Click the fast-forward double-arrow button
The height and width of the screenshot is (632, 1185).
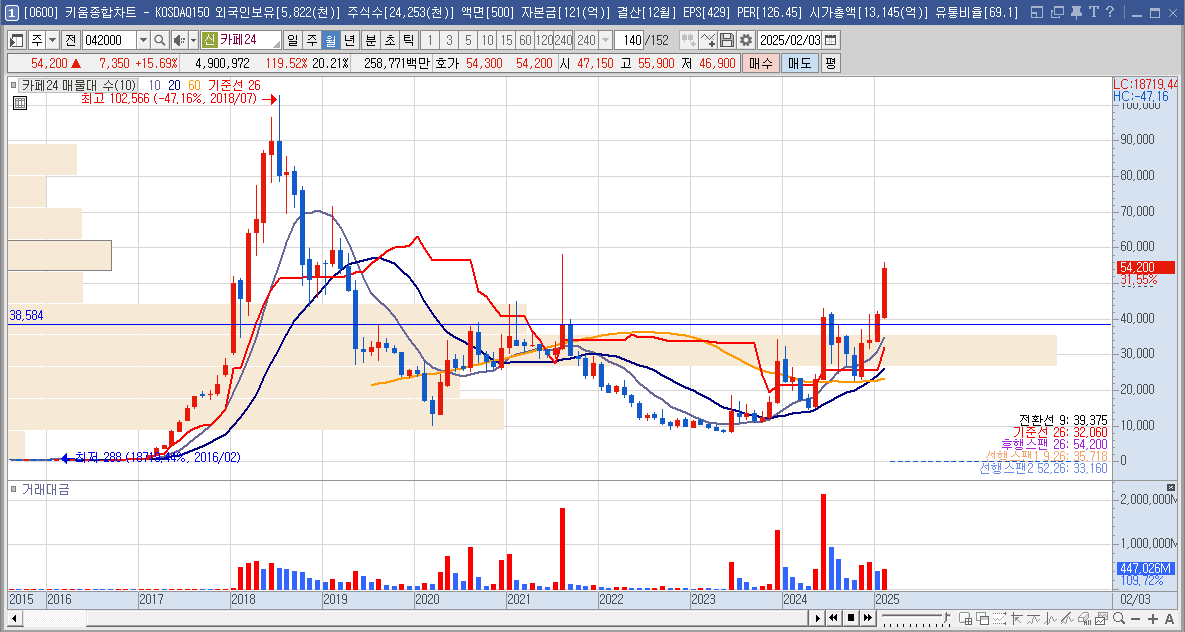click(x=868, y=618)
